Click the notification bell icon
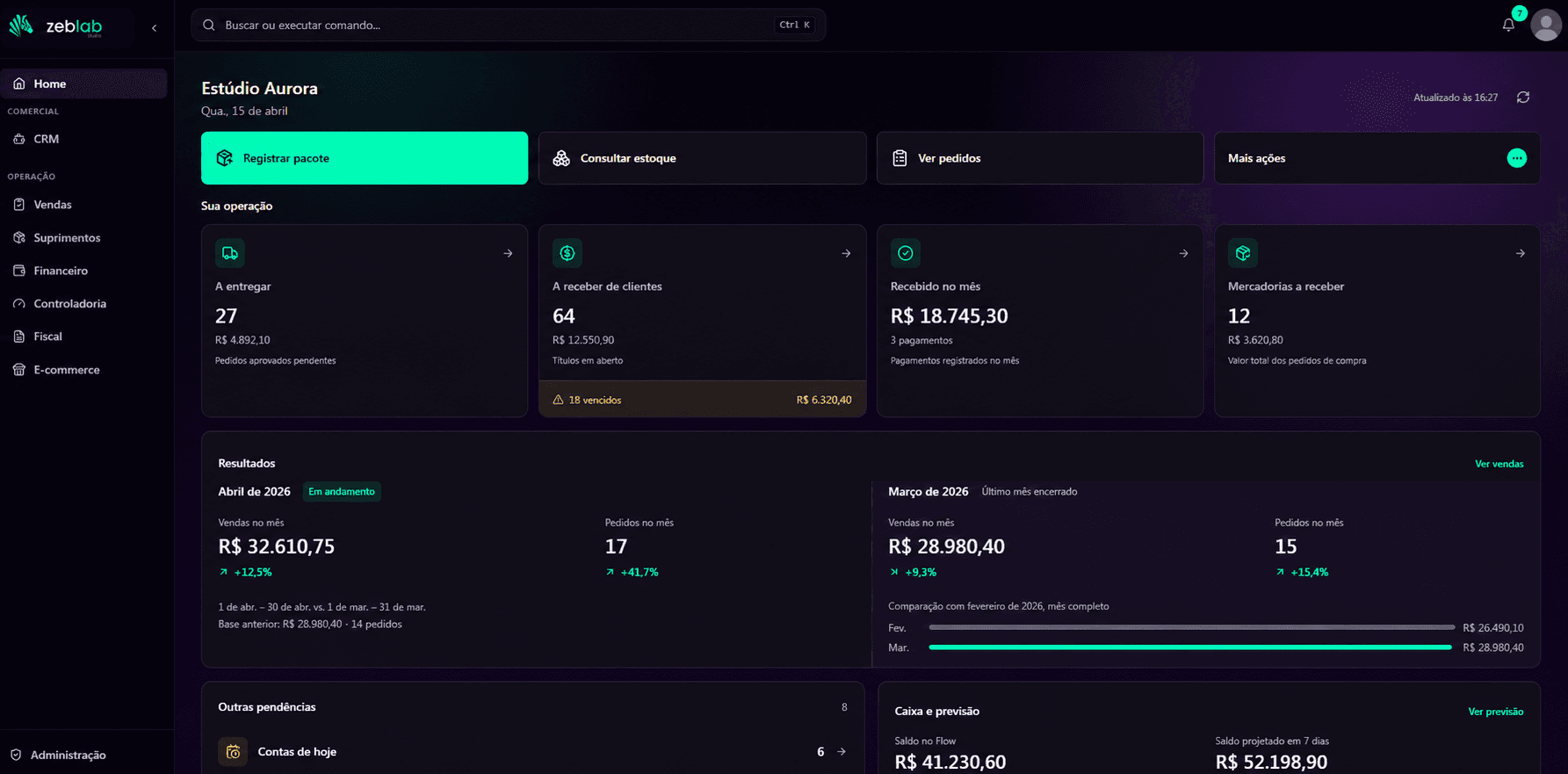 1508,25
